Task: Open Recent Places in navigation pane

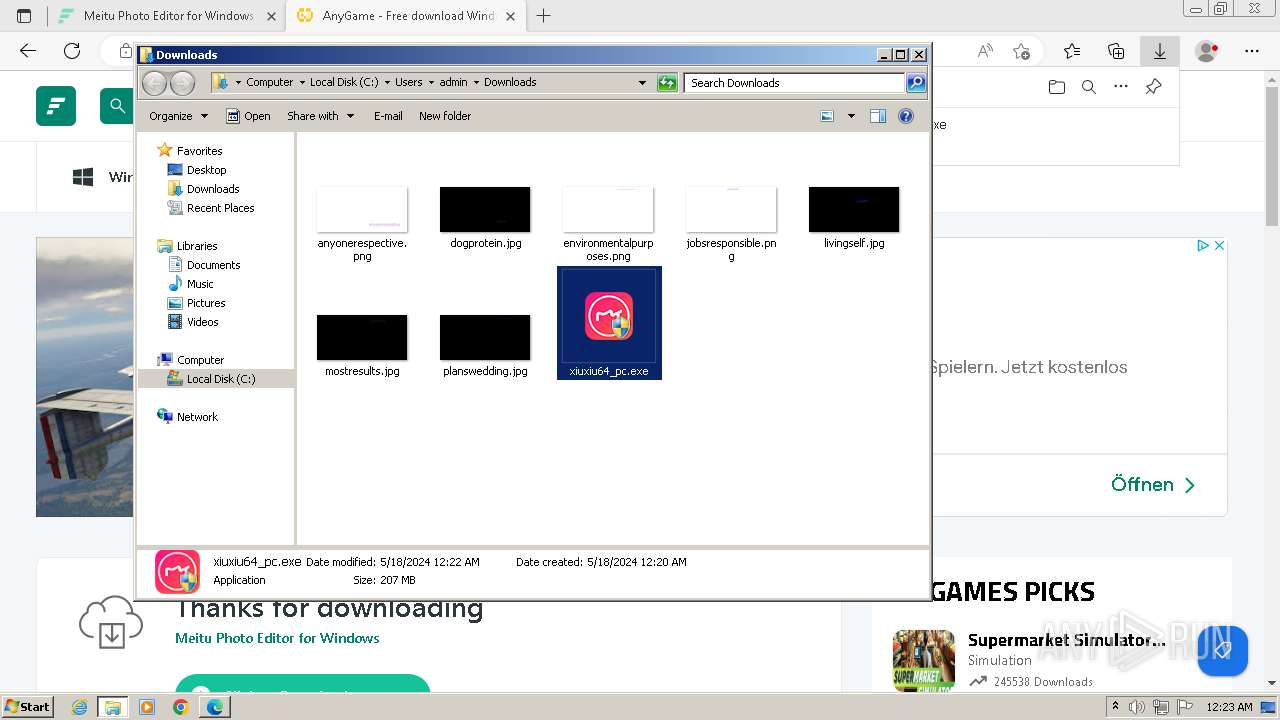Action: pyautogui.click(x=220, y=208)
